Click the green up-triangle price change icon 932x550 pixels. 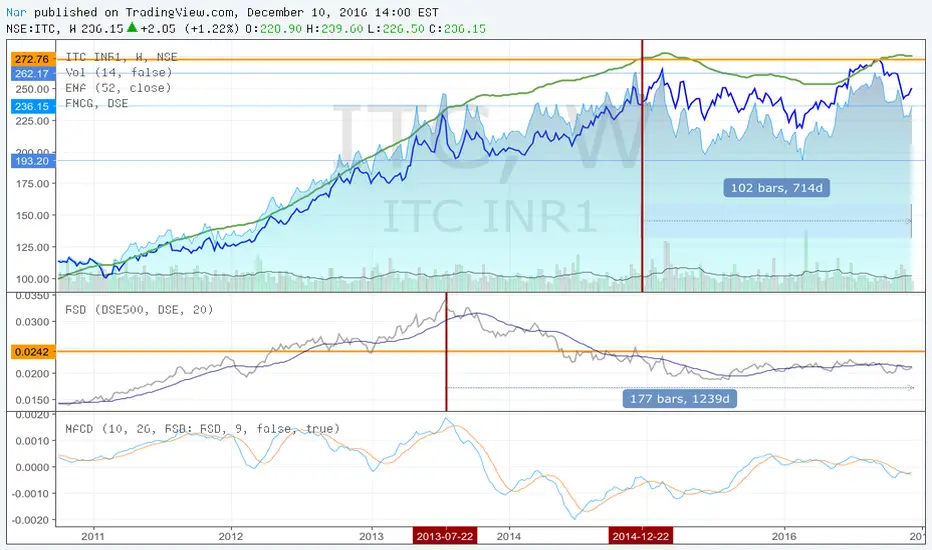pos(132,27)
